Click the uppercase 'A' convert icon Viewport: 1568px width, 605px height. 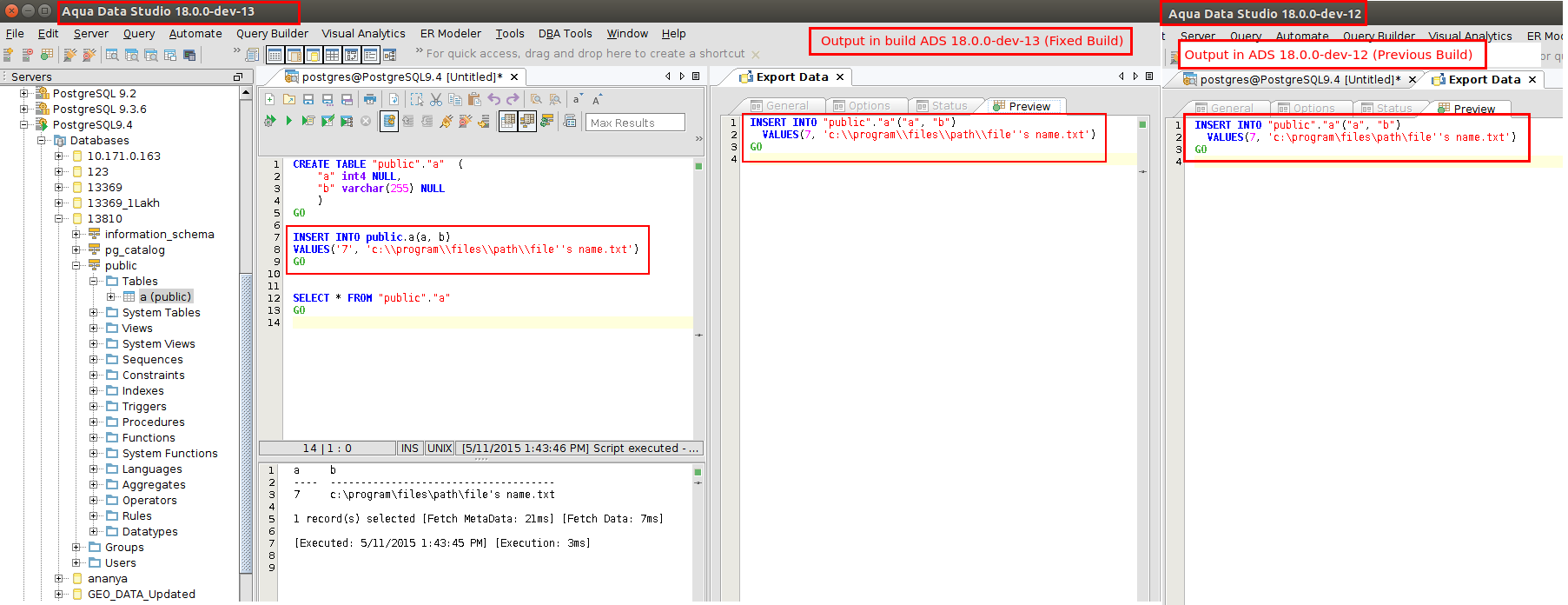pyautogui.click(x=596, y=99)
